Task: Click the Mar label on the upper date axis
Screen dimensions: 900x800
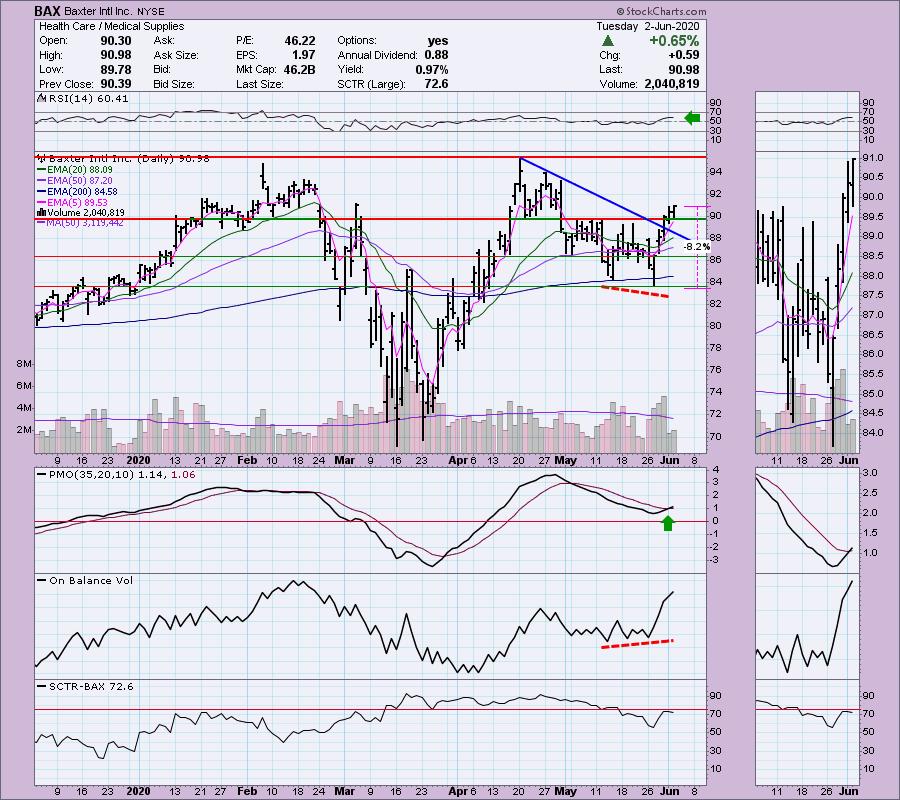Action: [x=344, y=460]
